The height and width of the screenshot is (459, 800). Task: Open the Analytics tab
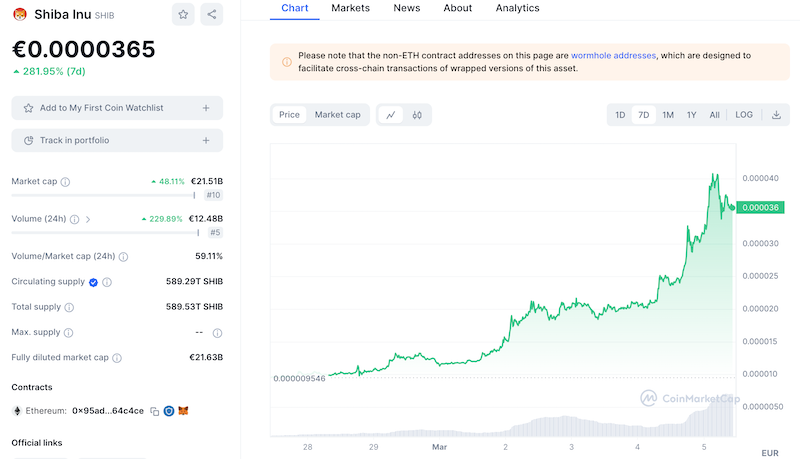[517, 8]
